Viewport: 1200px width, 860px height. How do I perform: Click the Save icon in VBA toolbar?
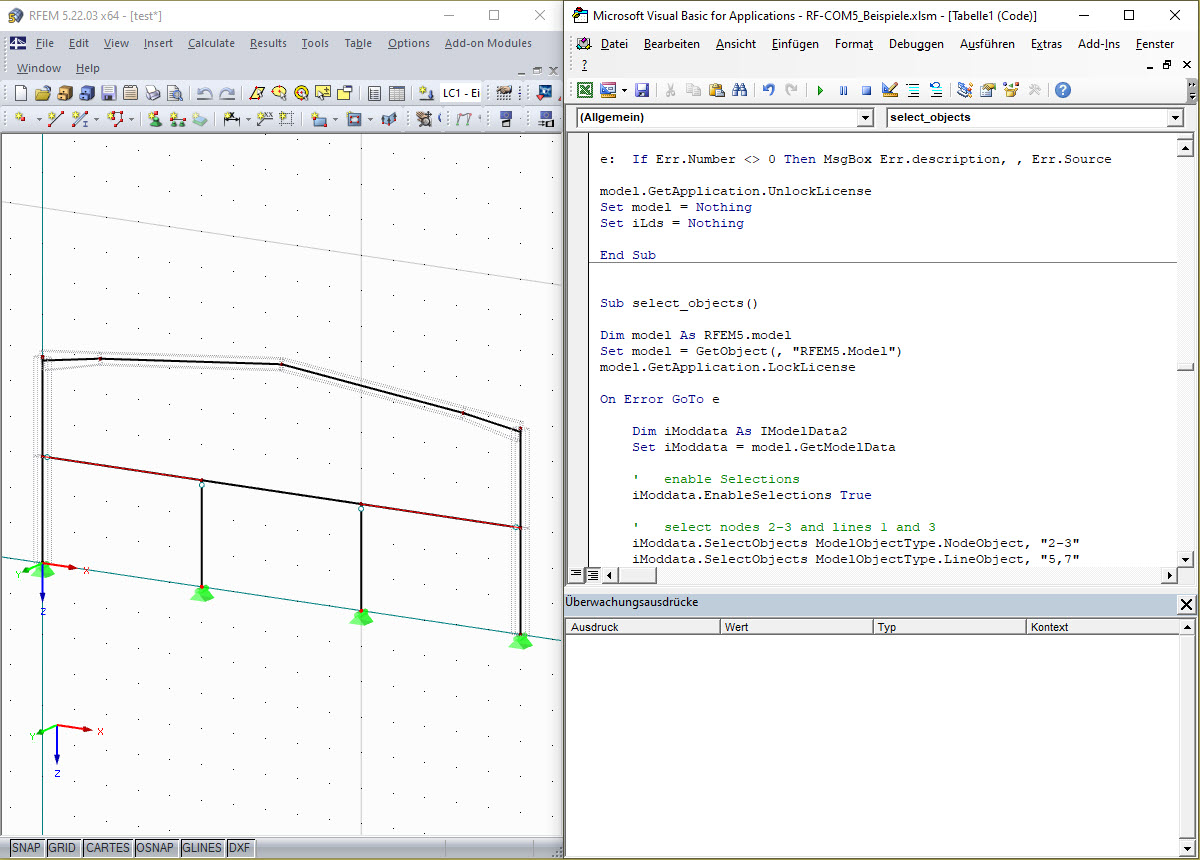coord(642,90)
